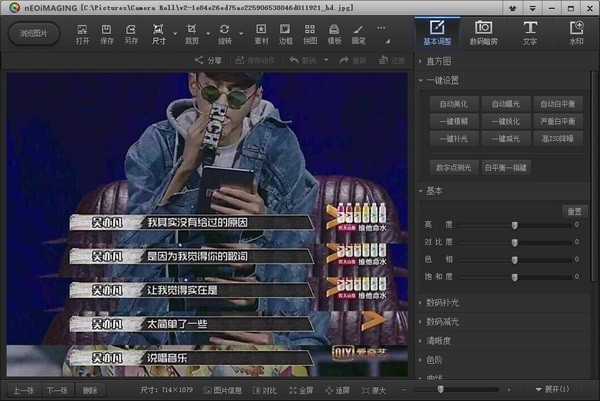Click the 亮度 (Brightness) slider handle
This screenshot has height=401, width=600.
[515, 225]
